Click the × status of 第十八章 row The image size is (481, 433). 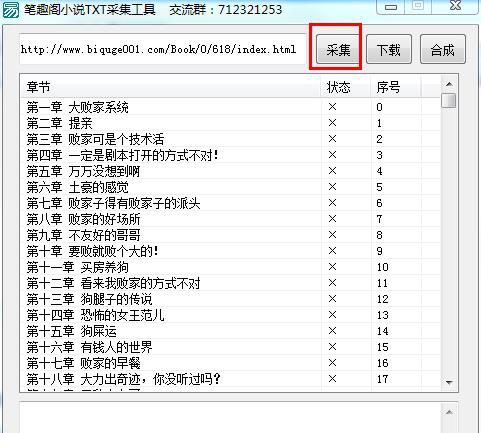point(332,379)
